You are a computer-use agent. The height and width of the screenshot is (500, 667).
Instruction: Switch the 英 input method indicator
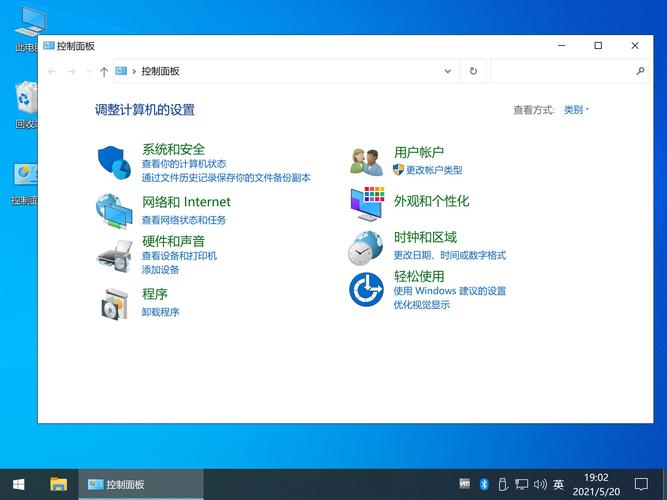pyautogui.click(x=559, y=484)
